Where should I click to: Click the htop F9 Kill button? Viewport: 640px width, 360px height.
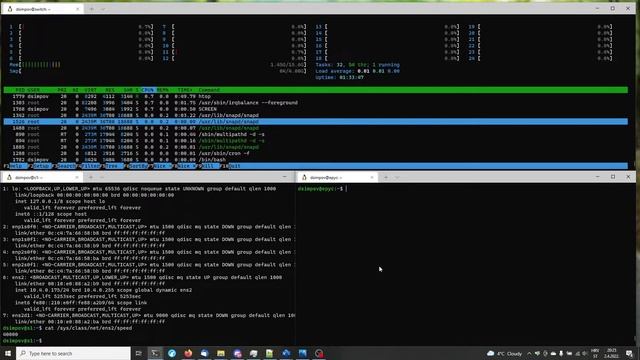tap(208, 166)
